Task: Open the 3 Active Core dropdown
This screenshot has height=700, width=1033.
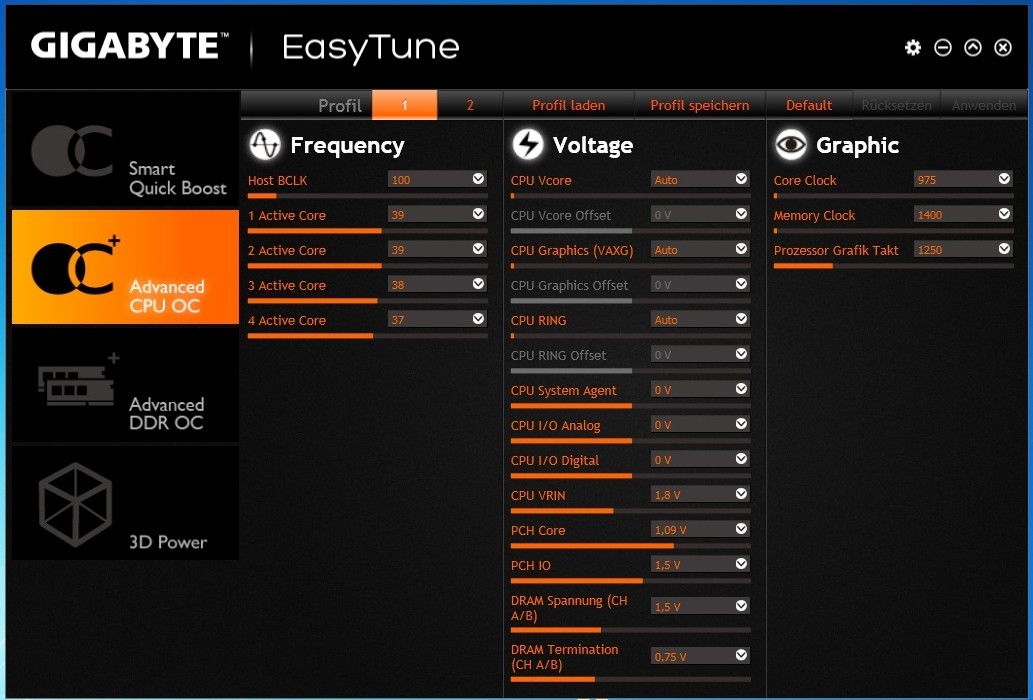Action: (478, 283)
